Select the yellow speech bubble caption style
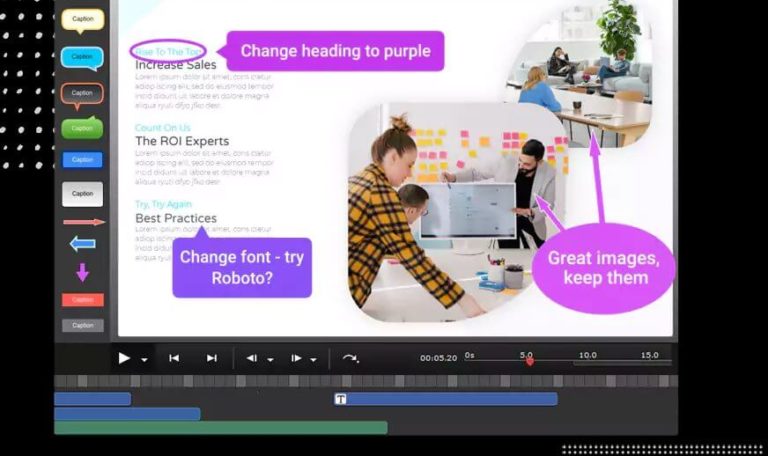The height and width of the screenshot is (456, 768). (x=82, y=21)
